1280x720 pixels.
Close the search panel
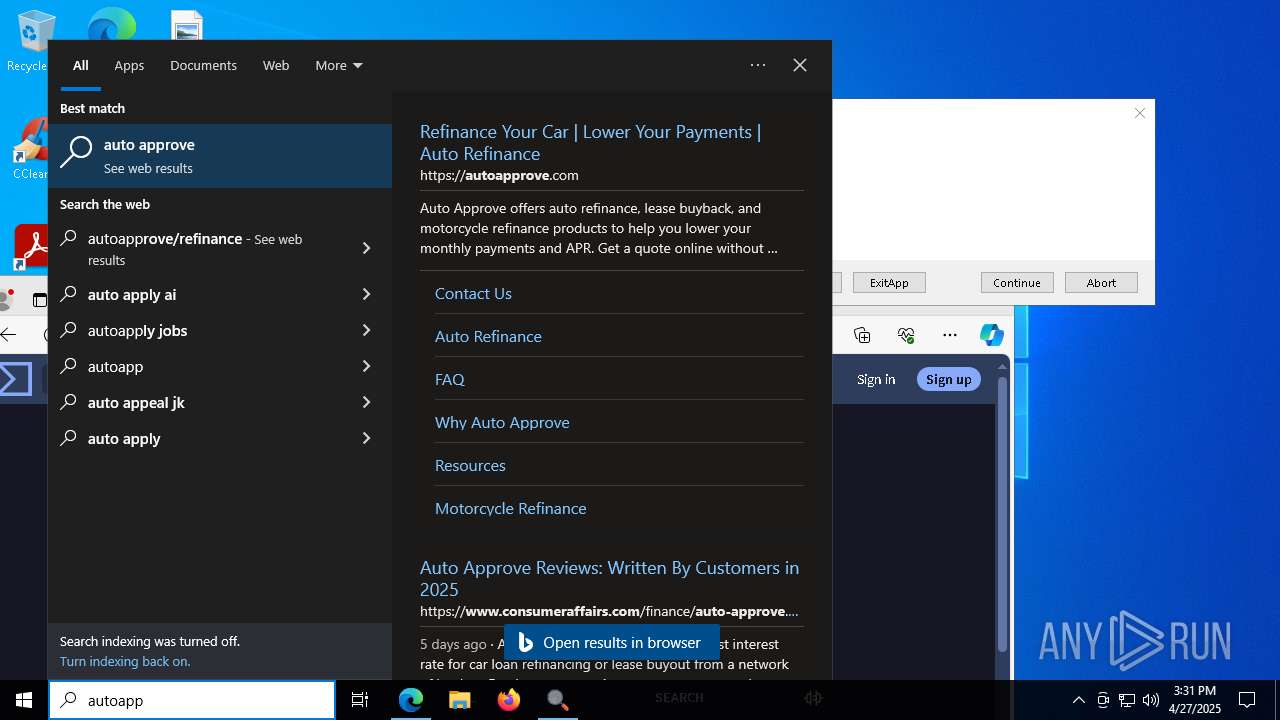tap(800, 65)
